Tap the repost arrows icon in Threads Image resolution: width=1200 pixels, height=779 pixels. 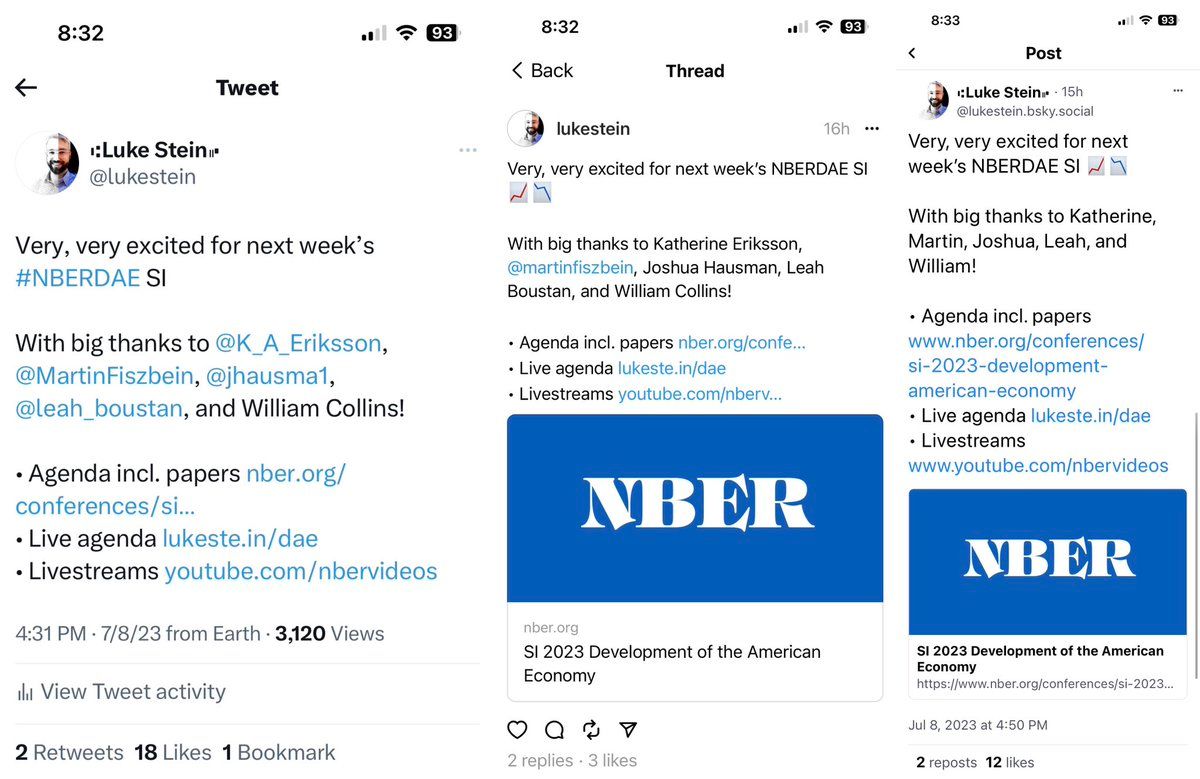tap(591, 729)
